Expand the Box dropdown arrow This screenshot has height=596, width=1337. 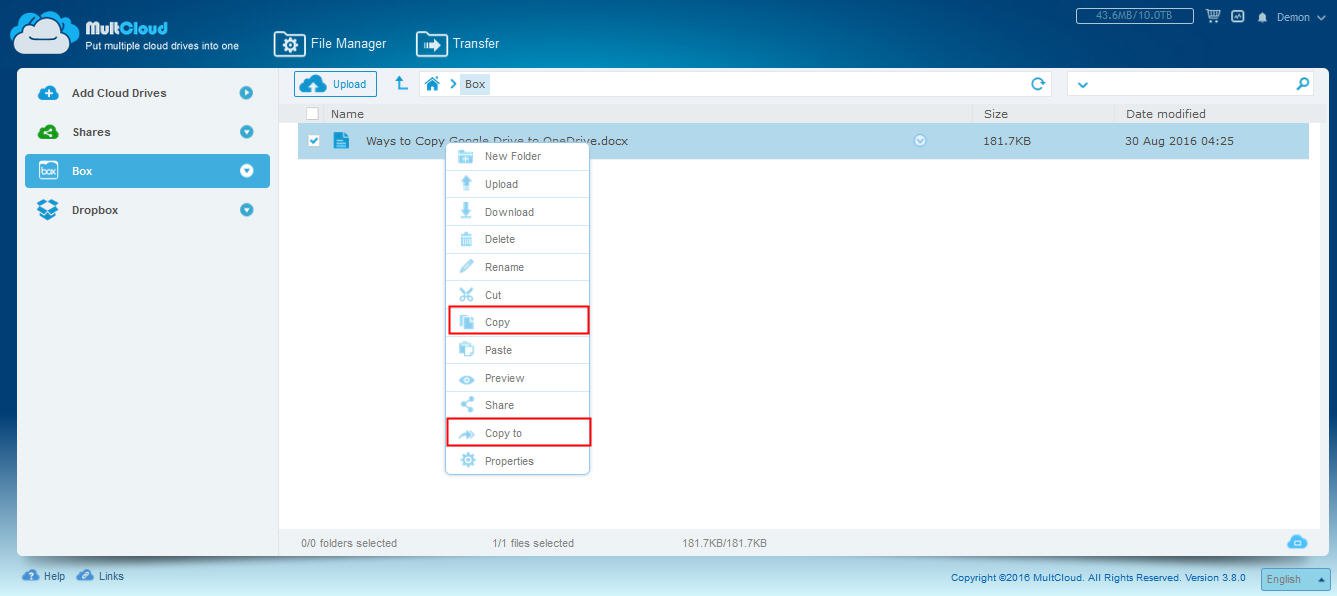point(246,171)
